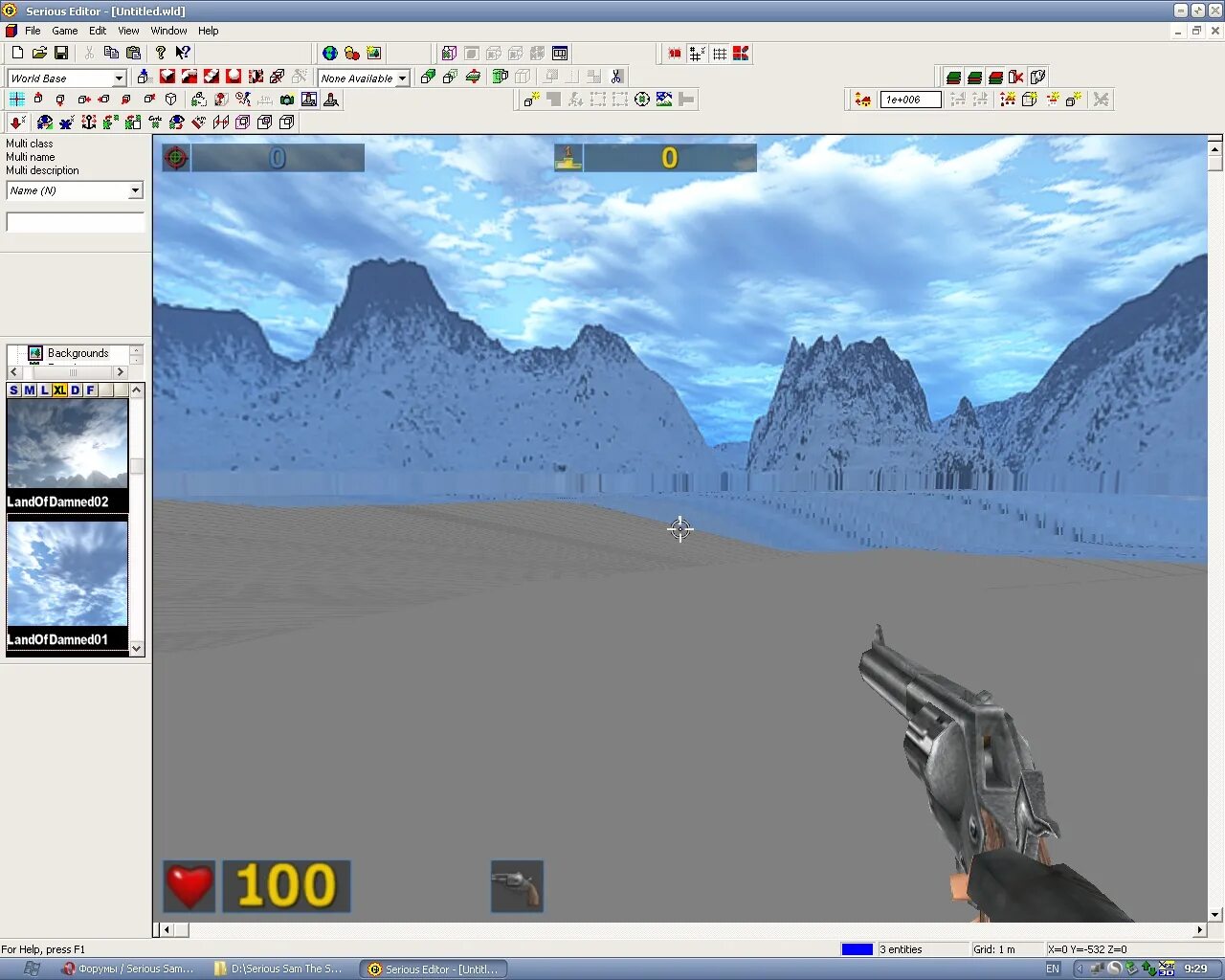This screenshot has height=980, width=1225.
Task: Open a world file with the folder icon
Action: (39, 53)
